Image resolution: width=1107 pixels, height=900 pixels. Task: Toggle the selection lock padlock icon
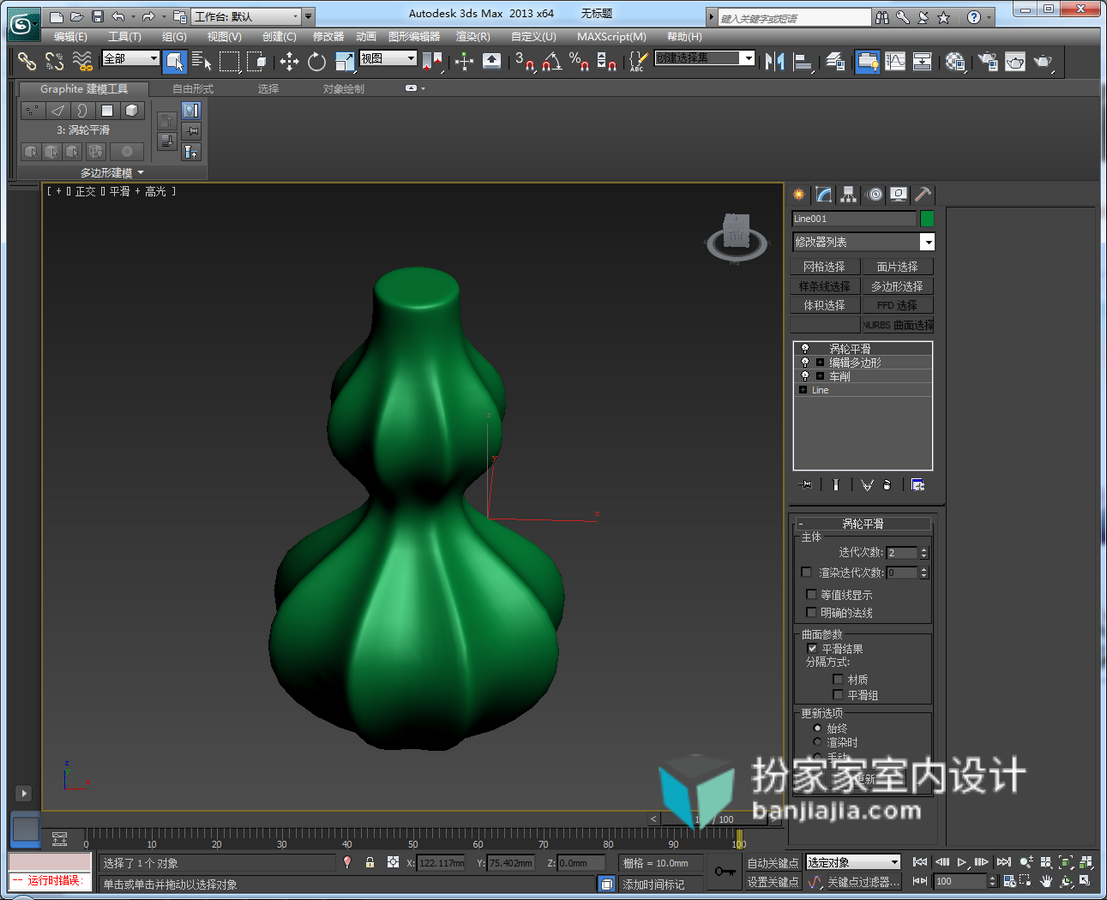[x=369, y=862]
